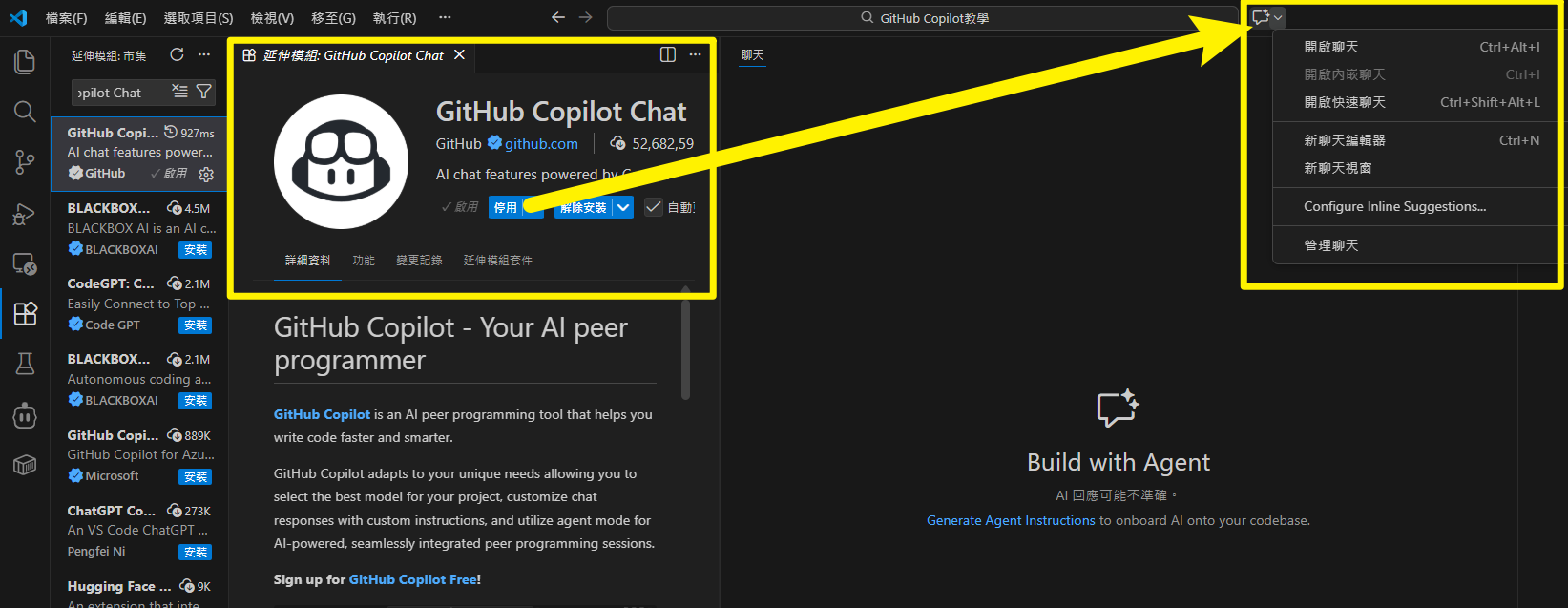Screen dimensions: 1568x608
Task: Open the title bar overflow menu ellipsis
Action: pyautogui.click(x=445, y=18)
